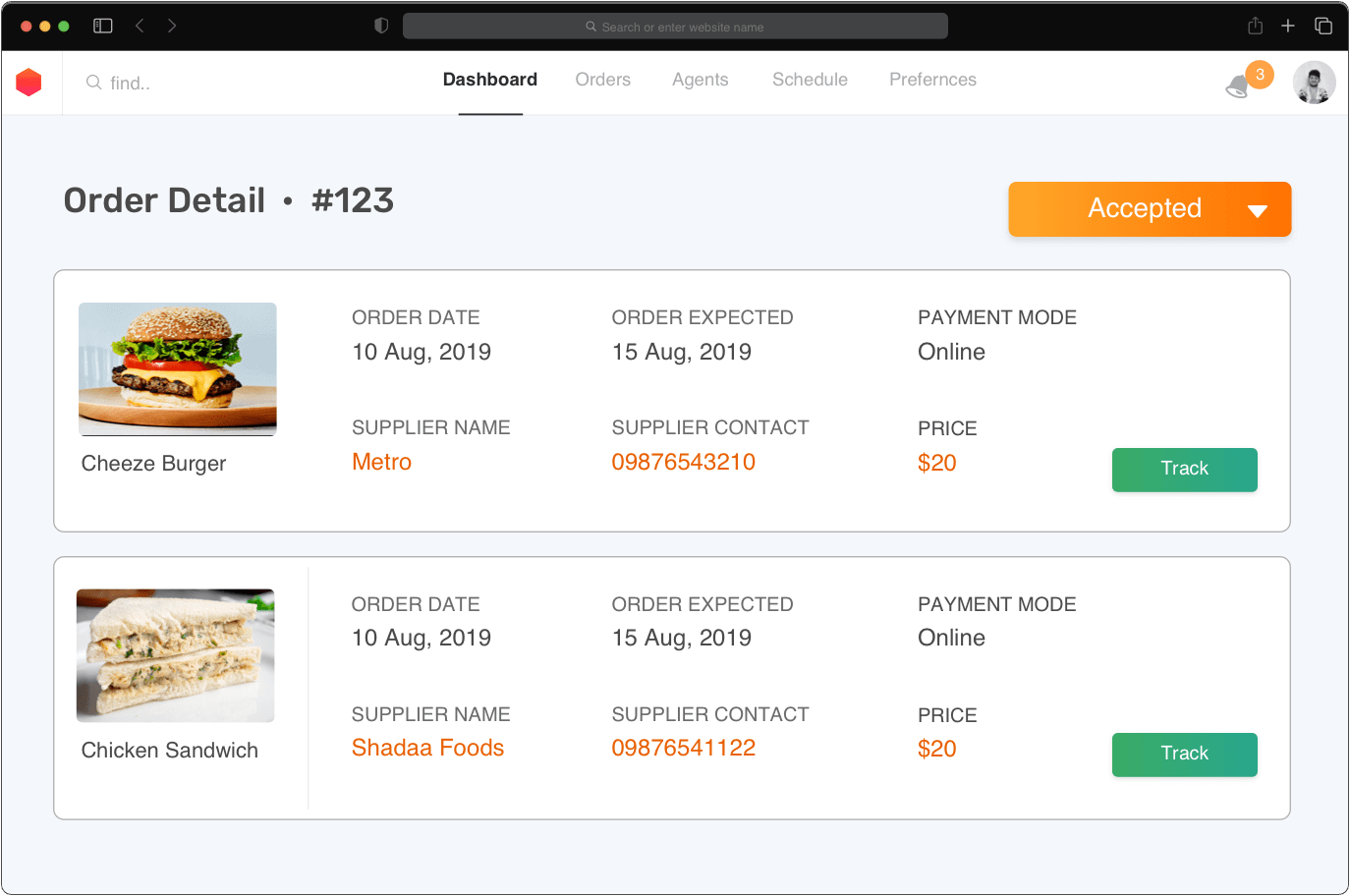Screen dimensions: 1350x896
Task: Go back with the browser back arrow
Action: click(140, 26)
